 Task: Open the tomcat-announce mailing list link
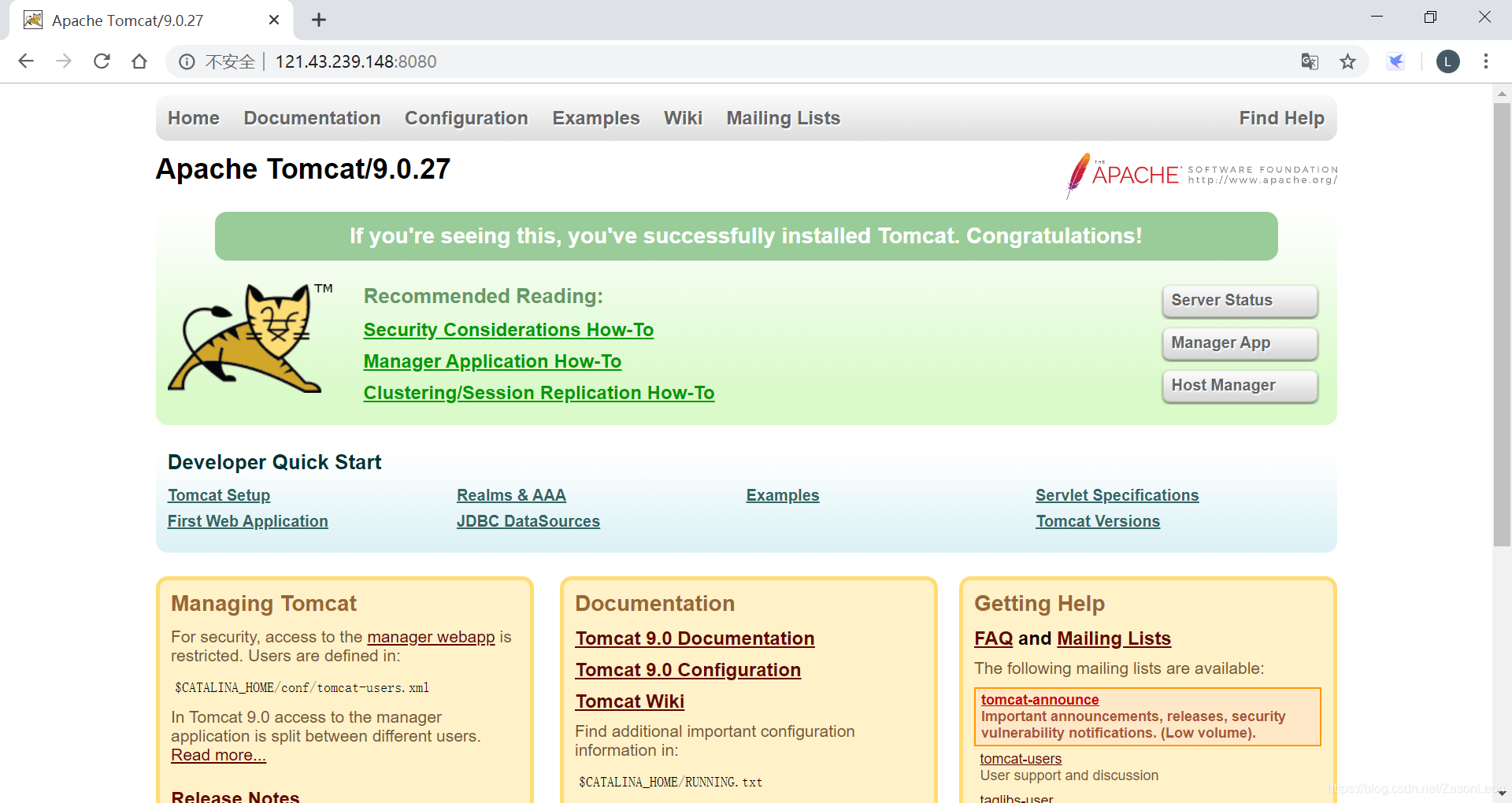pos(1039,700)
